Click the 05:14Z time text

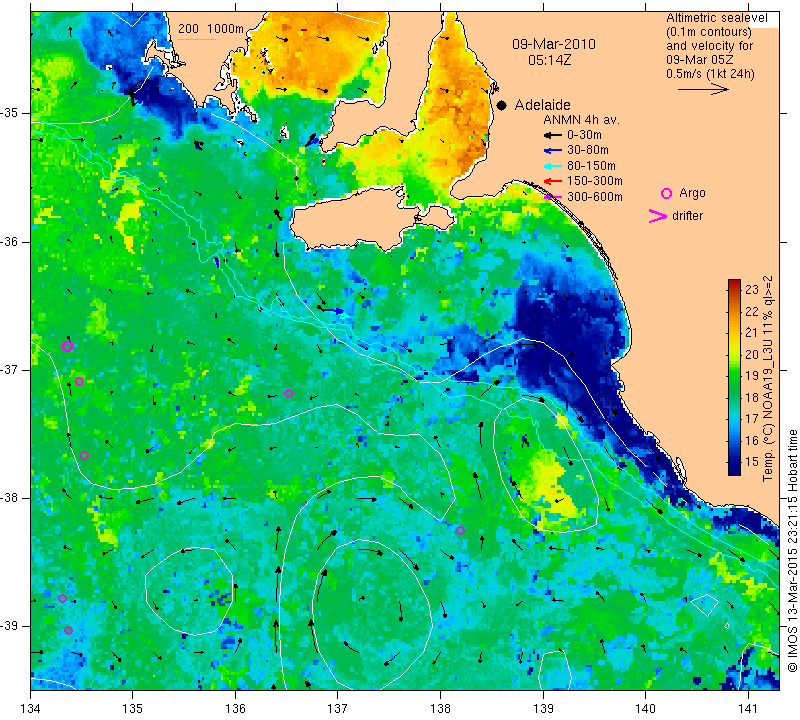549,60
